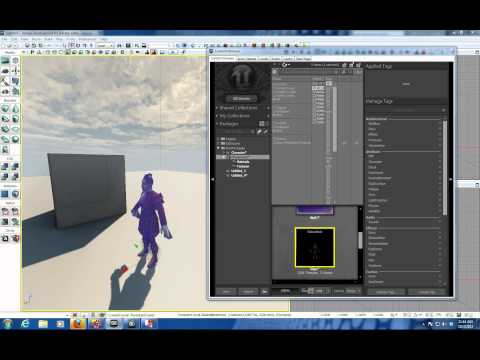
Task: Create a Sphere builder brush
Action: 15,139
